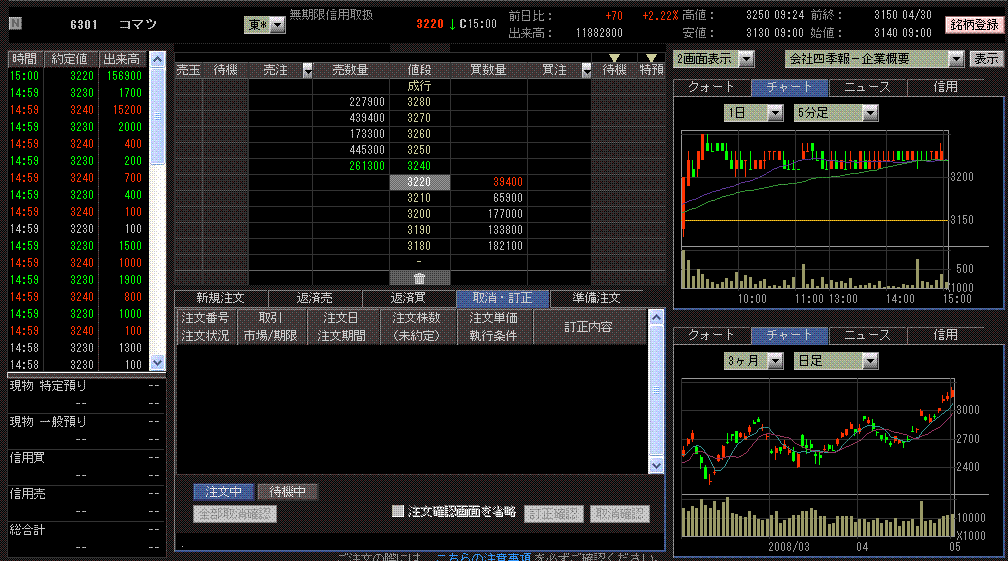Open the こちらの注意事項 link
The image size is (1008, 561).
pos(483,557)
